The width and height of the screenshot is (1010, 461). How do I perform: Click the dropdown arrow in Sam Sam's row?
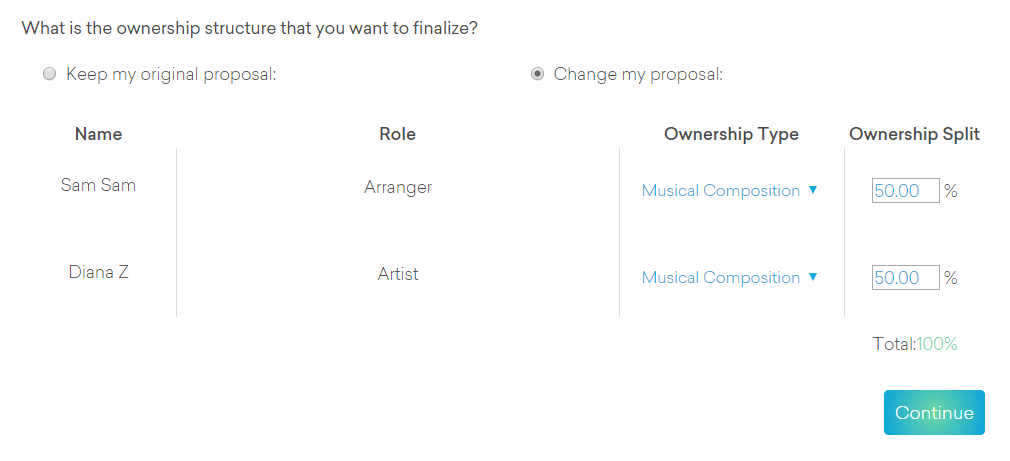[x=813, y=190]
